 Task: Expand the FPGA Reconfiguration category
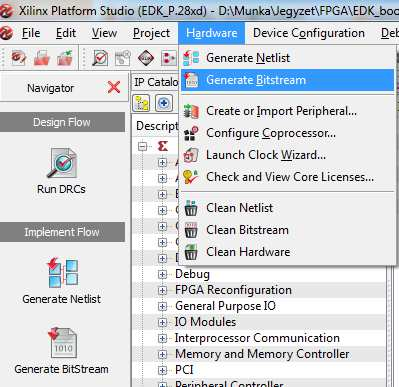point(162,290)
